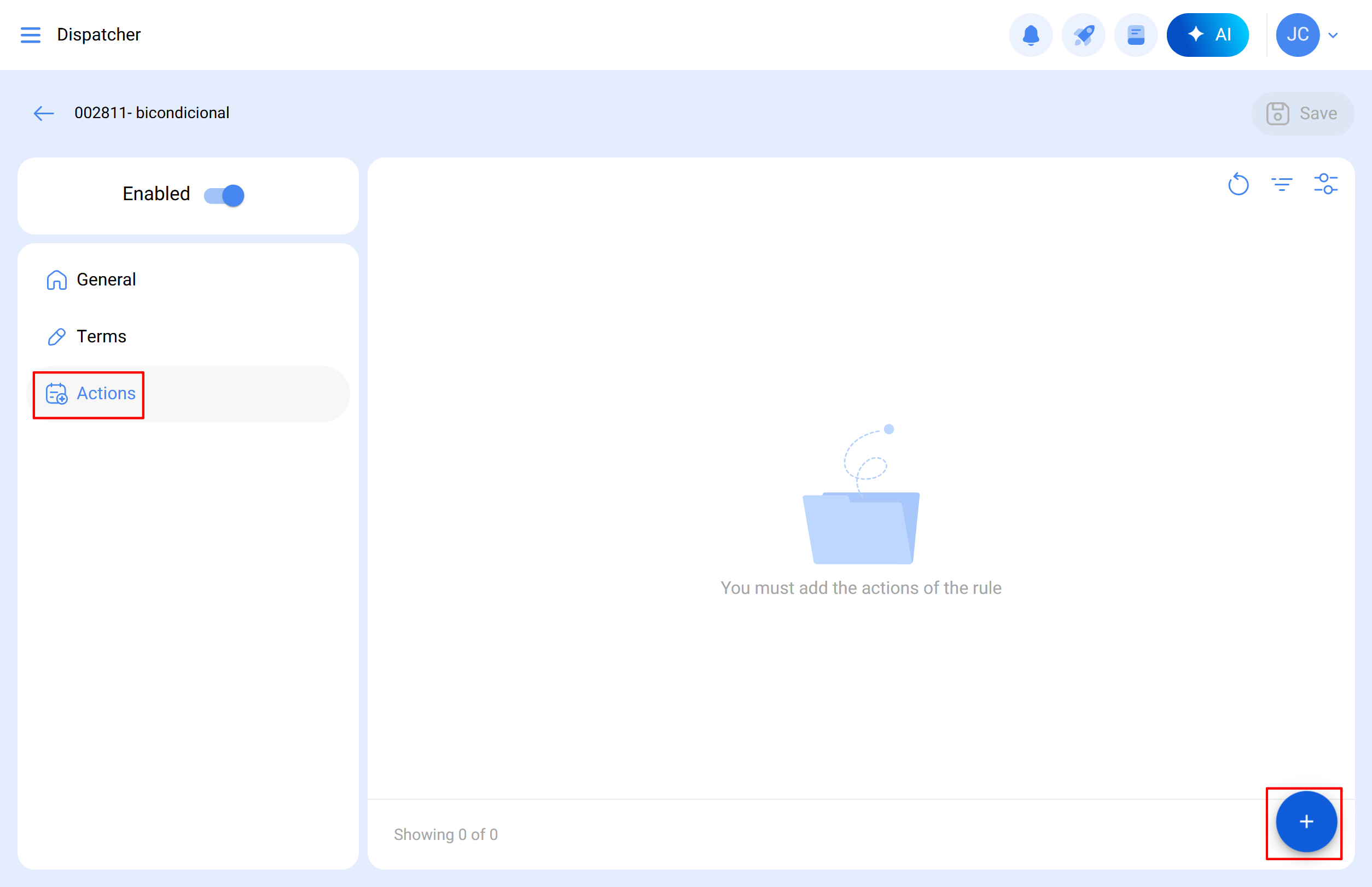The image size is (1372, 887).
Task: Click the Dispatcher header title
Action: [98, 34]
